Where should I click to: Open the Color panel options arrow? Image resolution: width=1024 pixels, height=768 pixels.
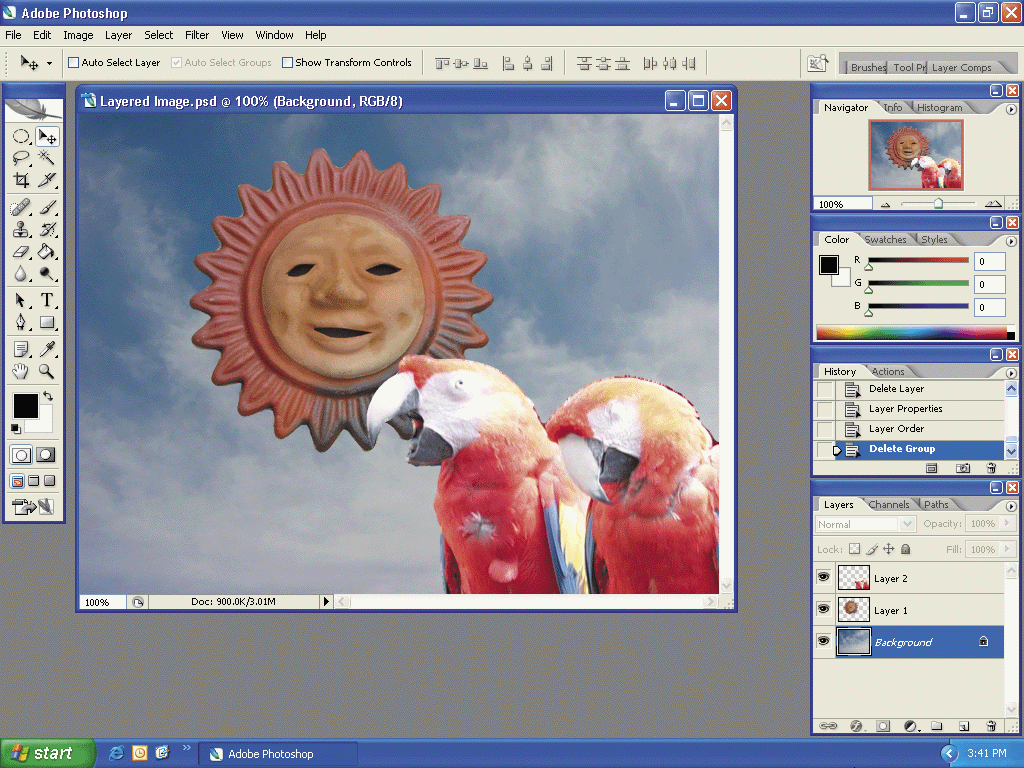click(1010, 241)
